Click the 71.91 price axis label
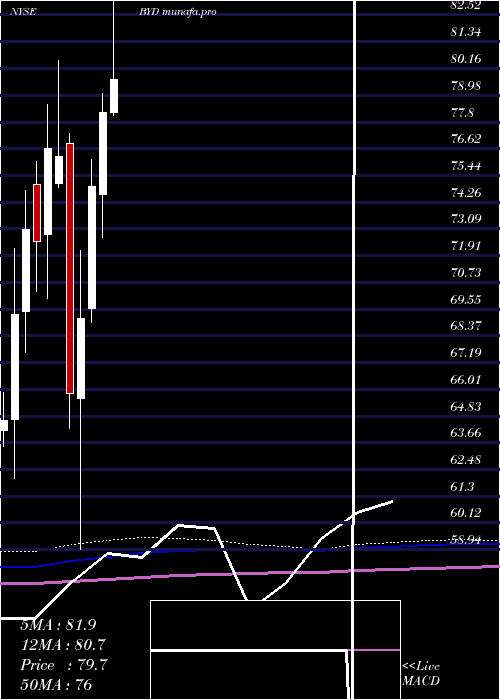 (x=466, y=246)
